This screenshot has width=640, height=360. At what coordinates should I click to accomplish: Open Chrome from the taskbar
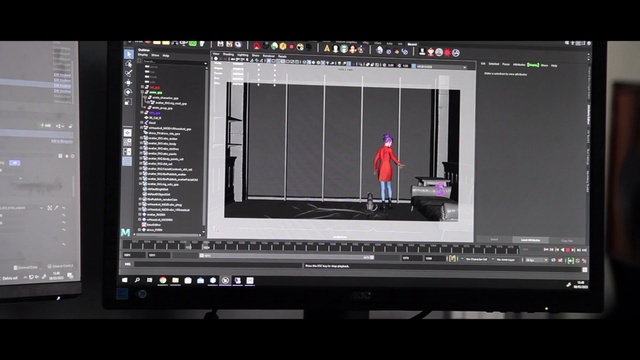tap(163, 280)
